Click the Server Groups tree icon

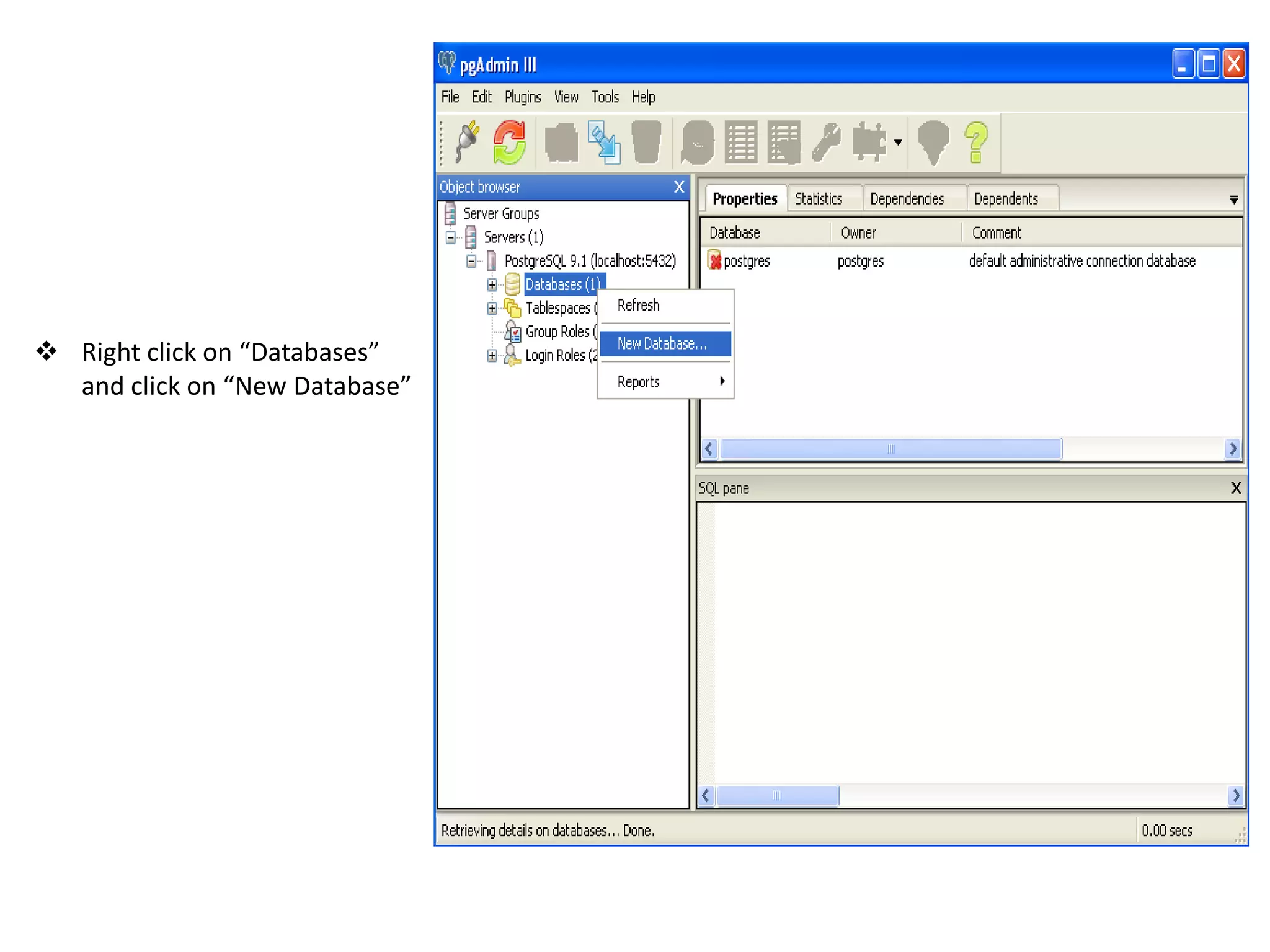coord(450,214)
